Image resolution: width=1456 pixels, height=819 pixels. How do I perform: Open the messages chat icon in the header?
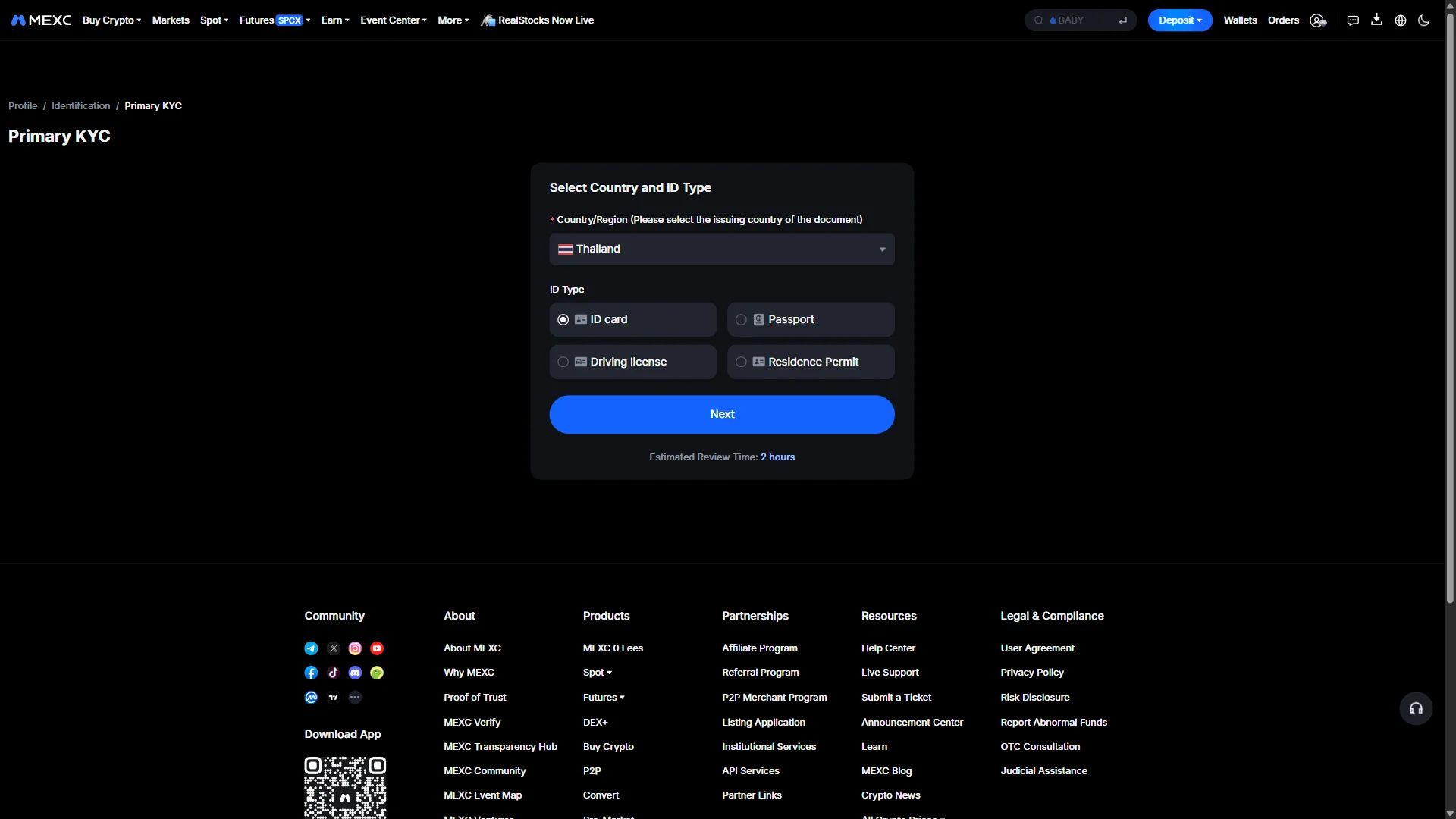coord(1353,20)
